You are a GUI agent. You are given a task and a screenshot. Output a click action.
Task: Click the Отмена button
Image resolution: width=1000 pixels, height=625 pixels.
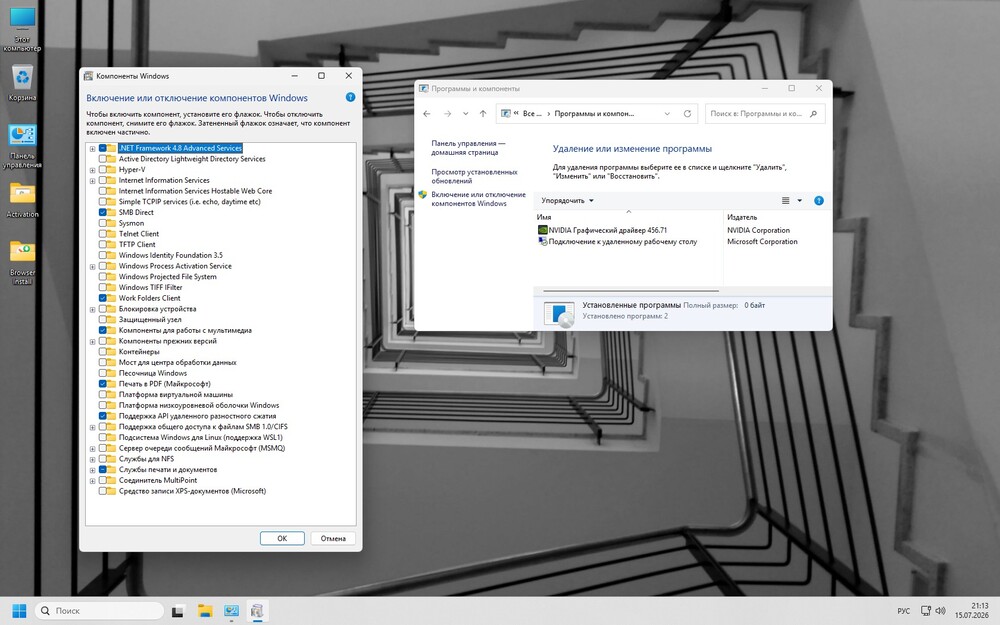click(x=333, y=538)
